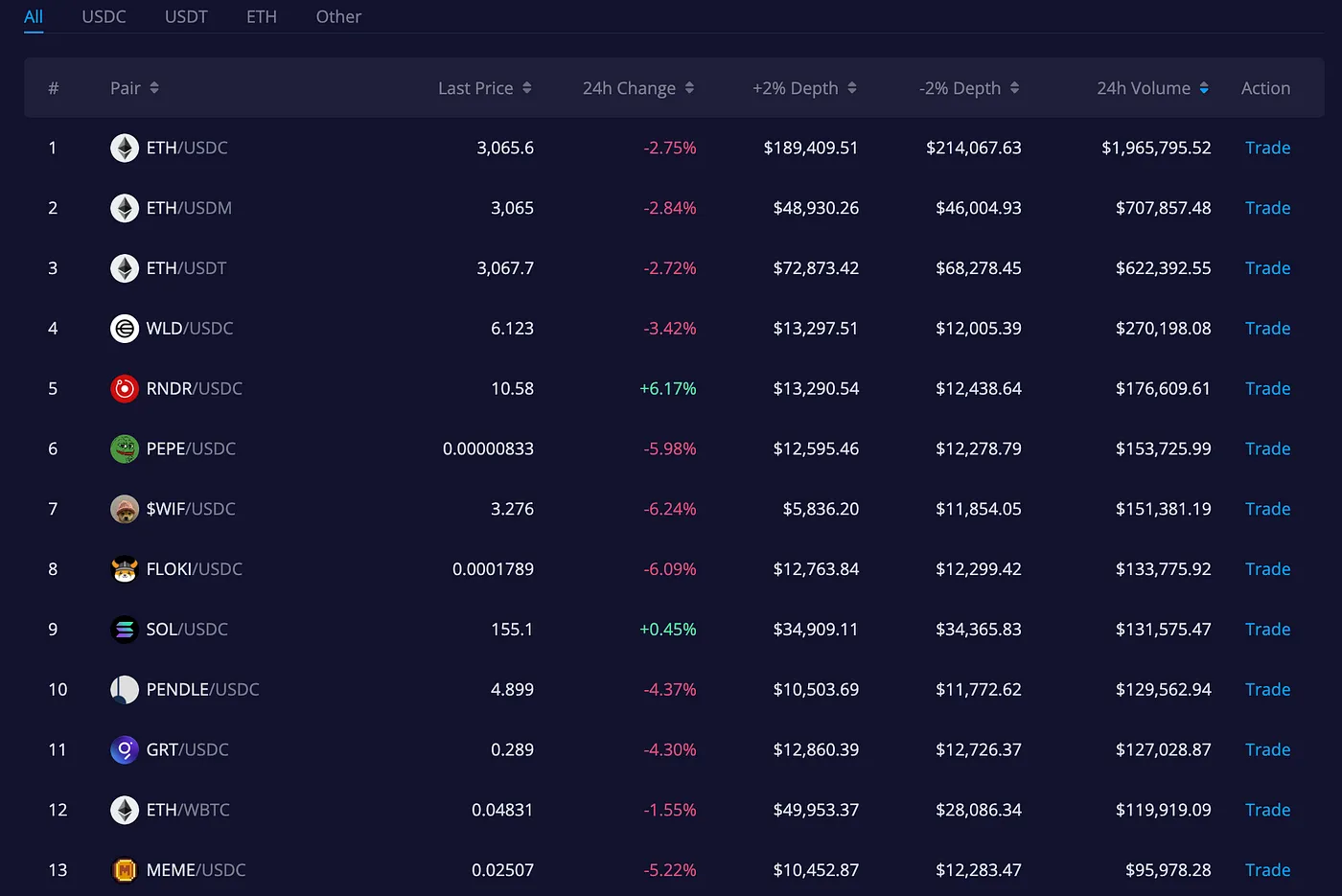Click the FLOKI/USDC pair name
This screenshot has width=1342, height=896.
pyautogui.click(x=195, y=569)
